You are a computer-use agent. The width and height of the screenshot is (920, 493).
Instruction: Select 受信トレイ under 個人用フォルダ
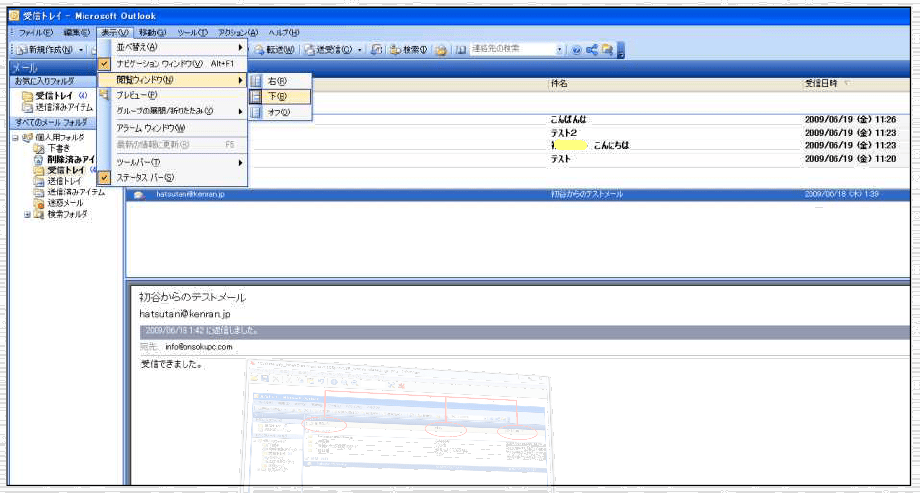click(65, 170)
